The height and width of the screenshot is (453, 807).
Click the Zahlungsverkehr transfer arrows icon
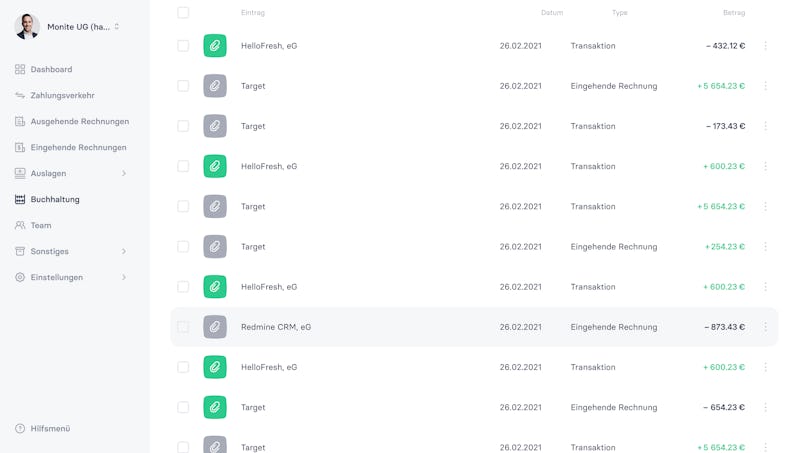(20, 95)
